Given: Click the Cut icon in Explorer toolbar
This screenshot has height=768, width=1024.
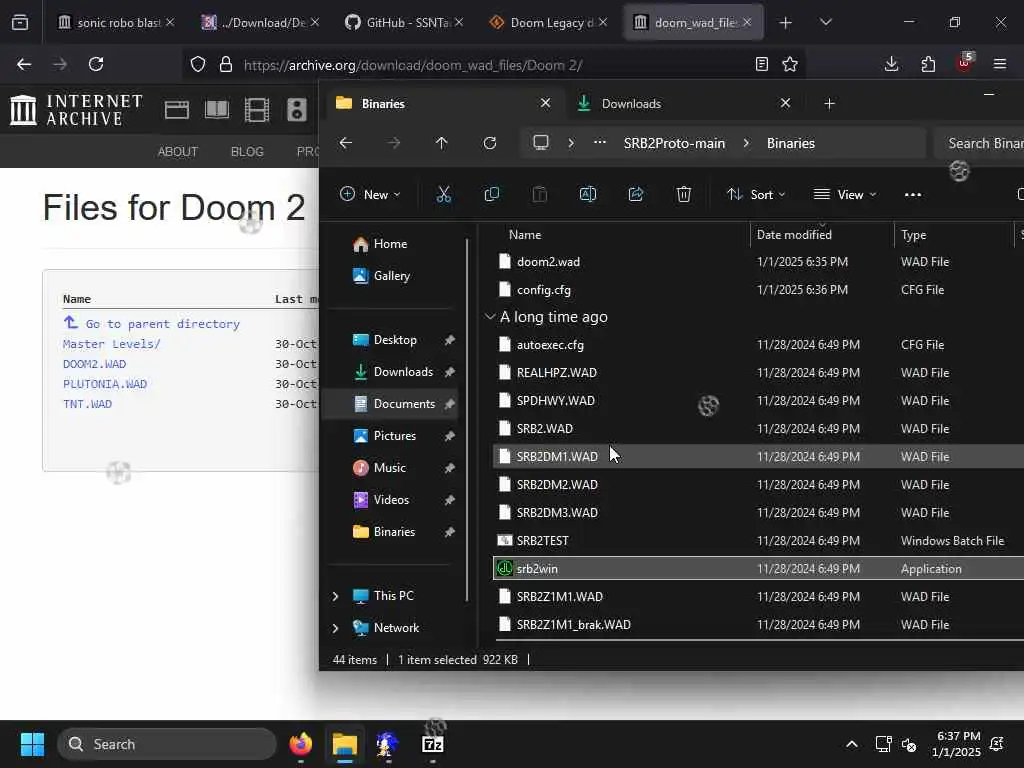Looking at the screenshot, I should pyautogui.click(x=443, y=195).
